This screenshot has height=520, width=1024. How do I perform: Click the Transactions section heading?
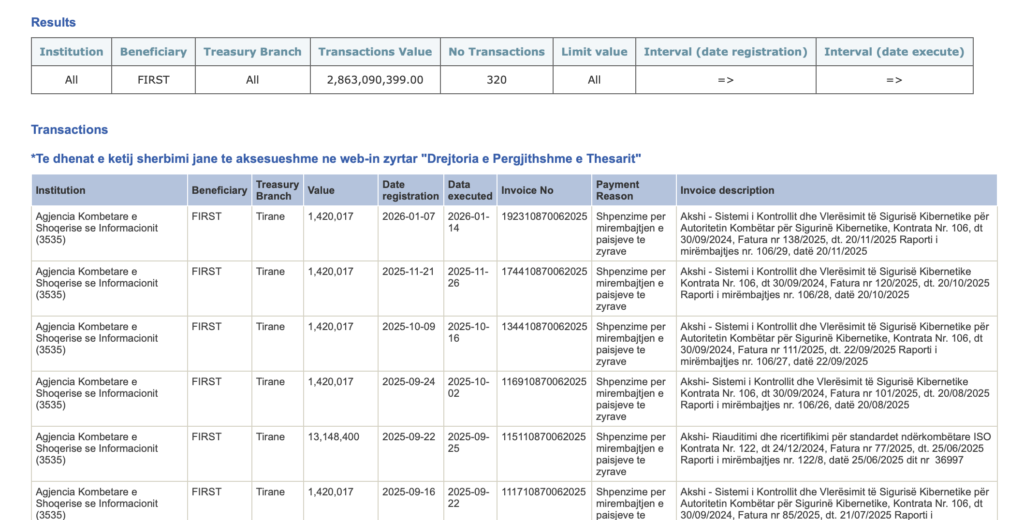tap(69, 130)
